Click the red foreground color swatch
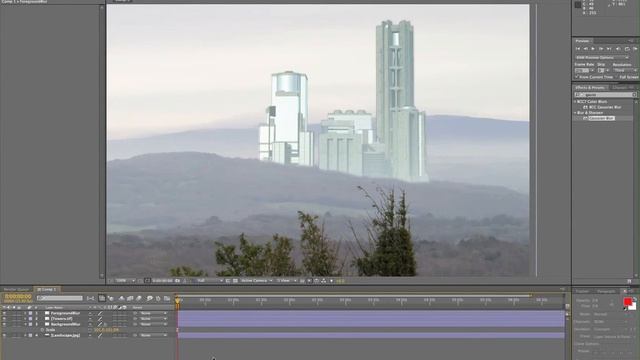 pyautogui.click(x=628, y=302)
